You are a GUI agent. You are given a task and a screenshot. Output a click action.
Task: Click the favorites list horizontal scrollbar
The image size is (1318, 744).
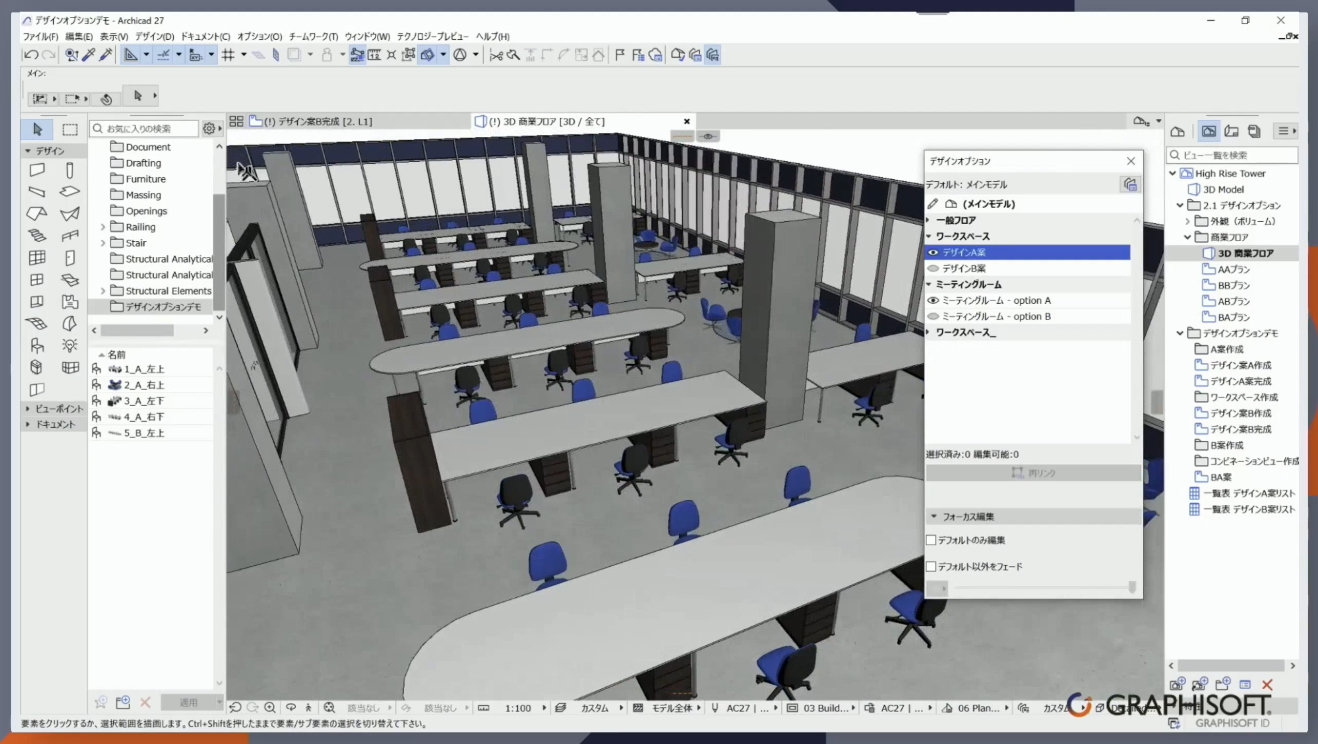pos(137,330)
